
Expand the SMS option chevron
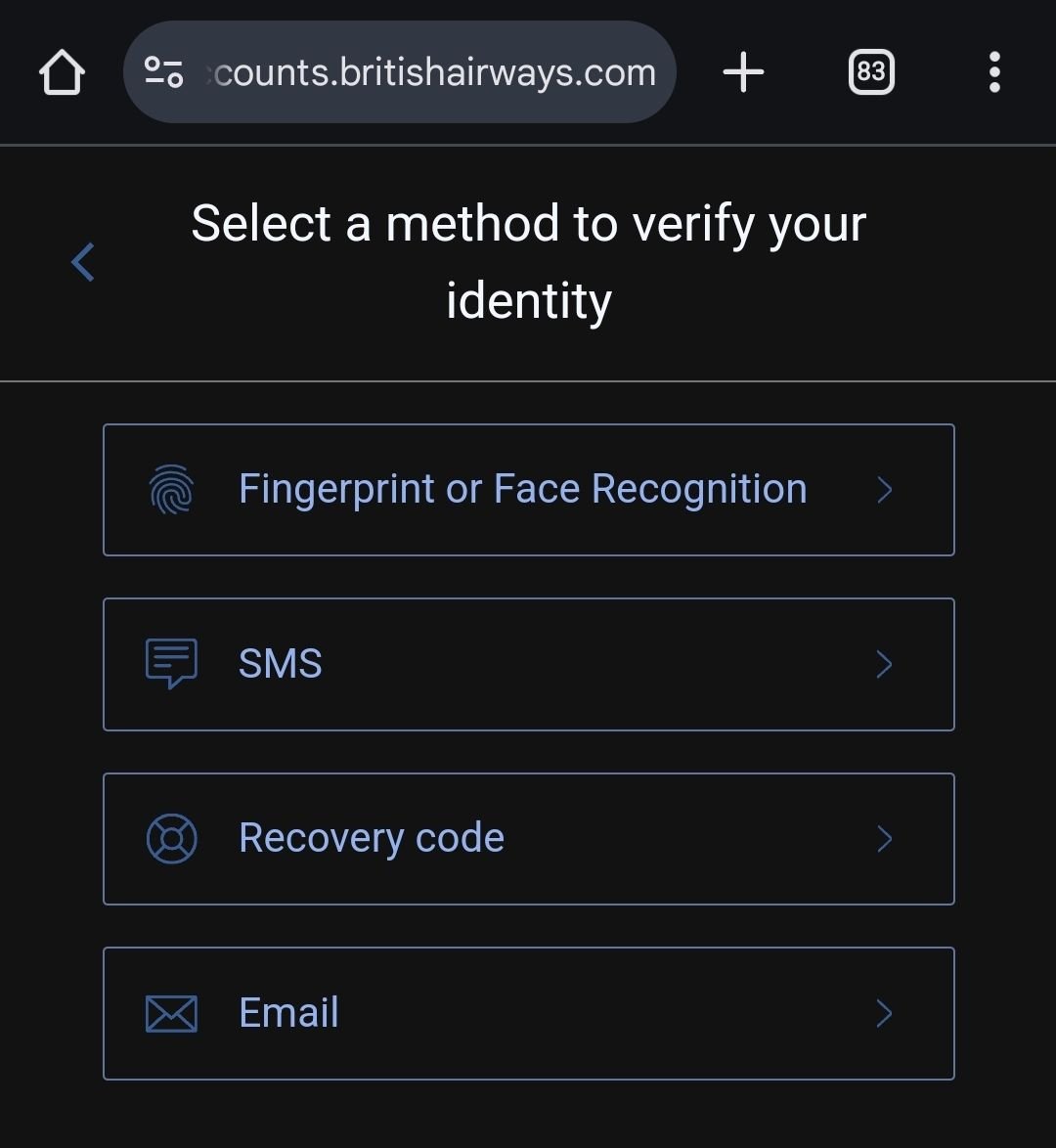(885, 664)
